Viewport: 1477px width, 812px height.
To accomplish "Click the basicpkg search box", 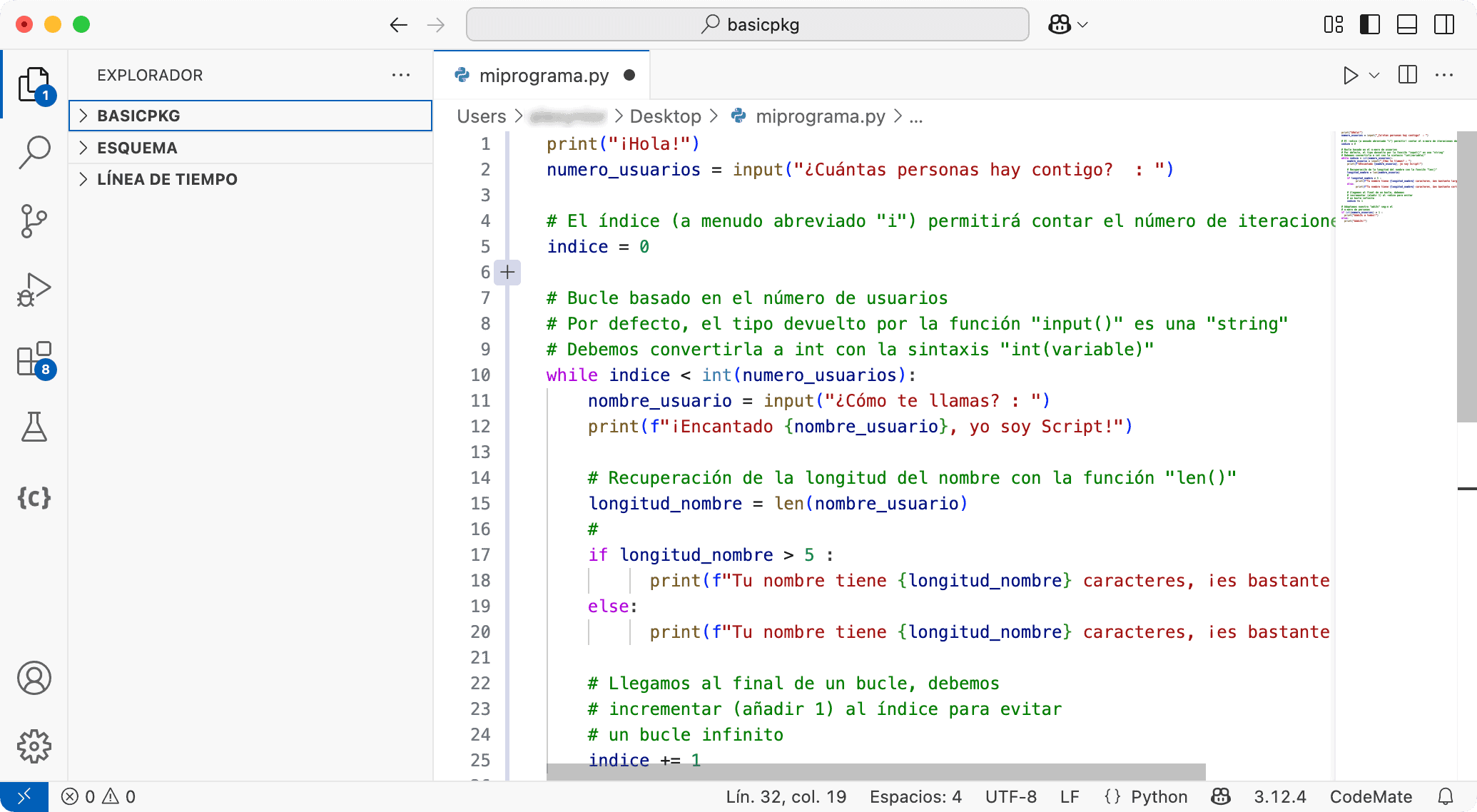I will click(747, 24).
